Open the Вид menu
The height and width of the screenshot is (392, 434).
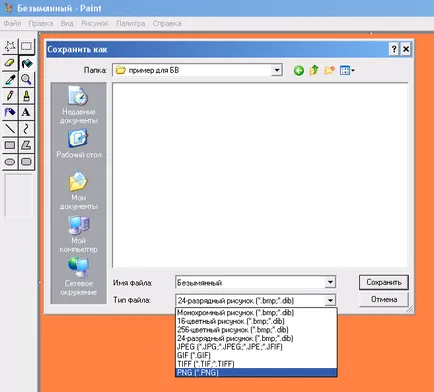67,23
